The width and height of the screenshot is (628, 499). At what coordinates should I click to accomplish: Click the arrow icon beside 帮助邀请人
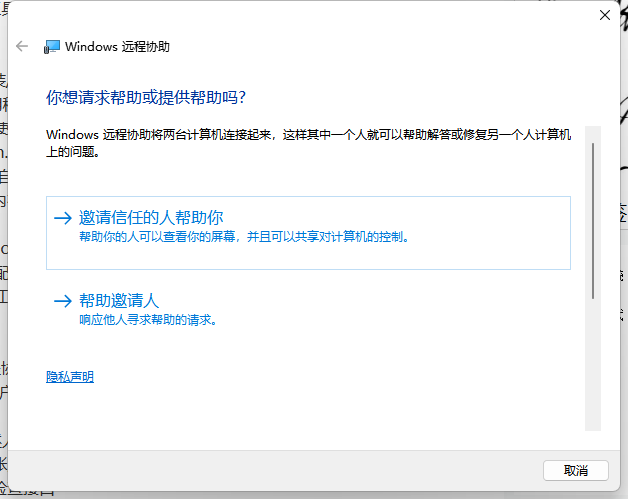click(63, 301)
